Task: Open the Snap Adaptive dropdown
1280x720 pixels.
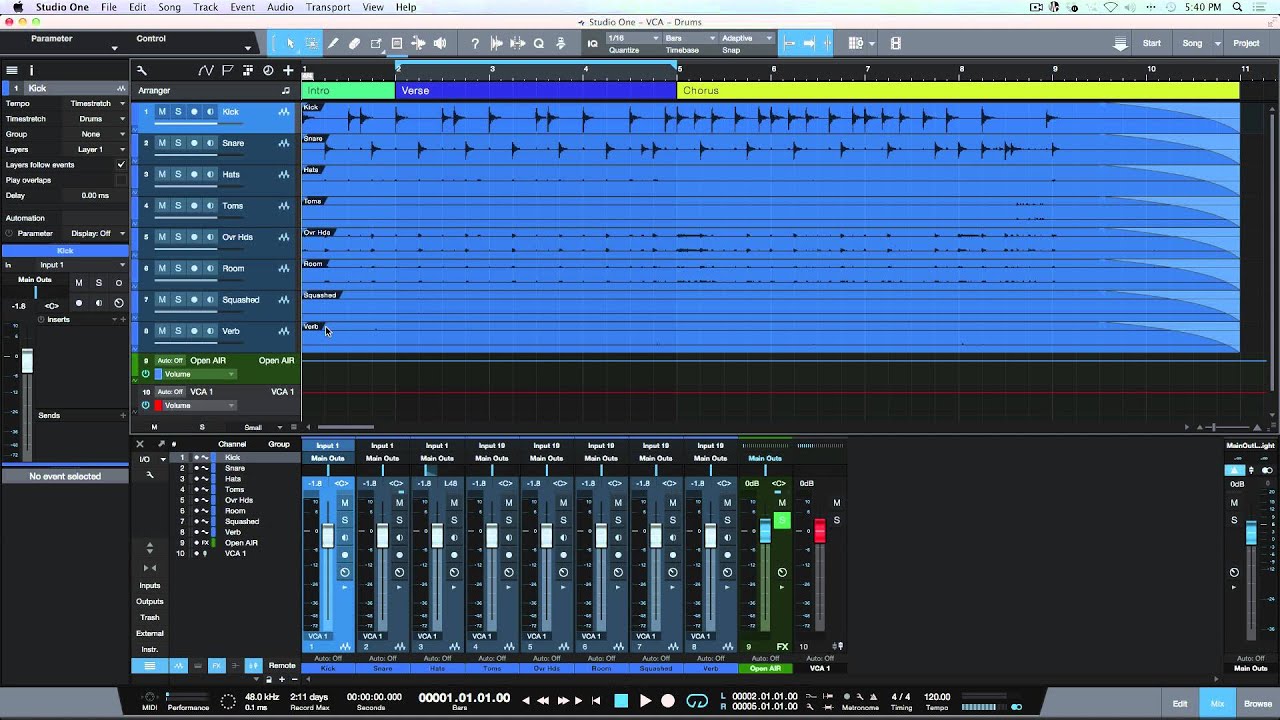Action: click(746, 38)
